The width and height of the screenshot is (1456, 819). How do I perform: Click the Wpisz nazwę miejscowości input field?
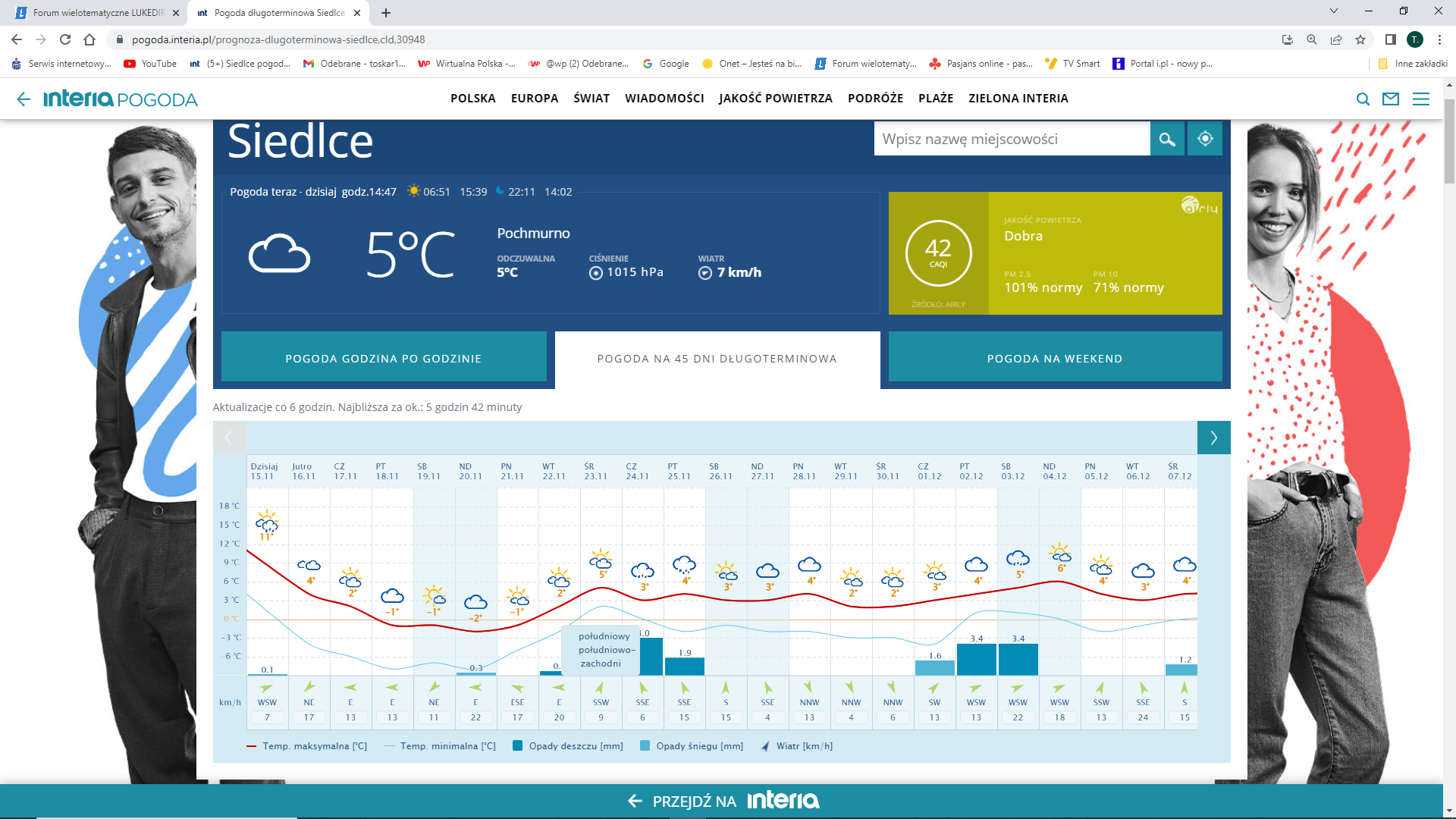point(1012,140)
